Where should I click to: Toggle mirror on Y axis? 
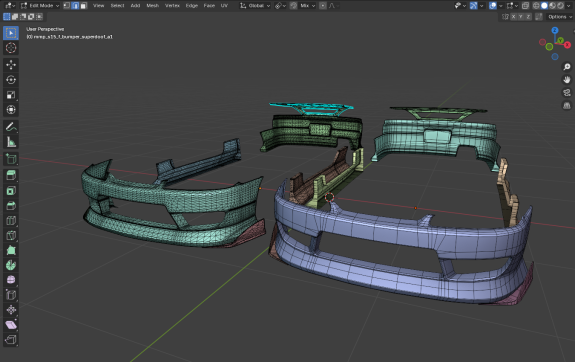(521, 17)
